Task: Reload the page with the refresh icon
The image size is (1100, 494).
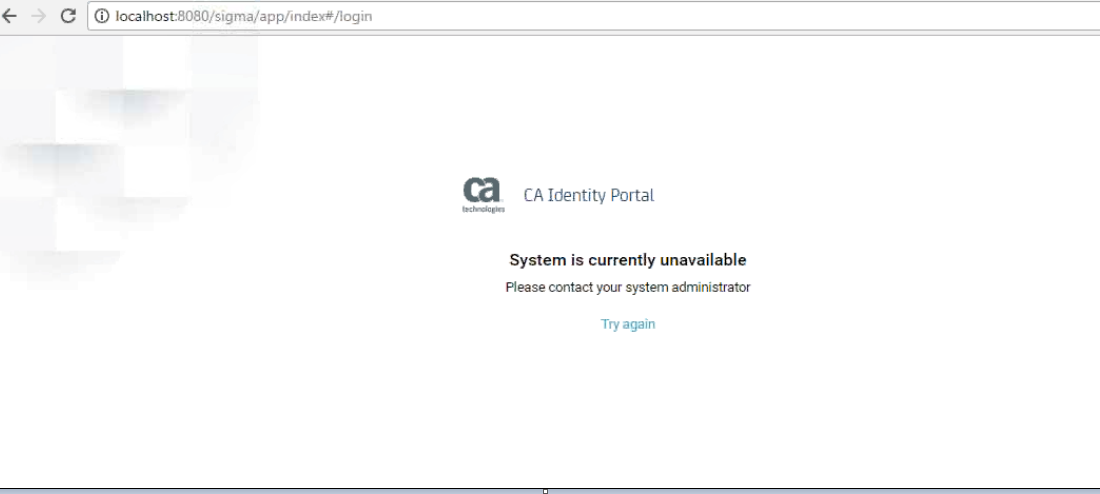Action: click(68, 15)
